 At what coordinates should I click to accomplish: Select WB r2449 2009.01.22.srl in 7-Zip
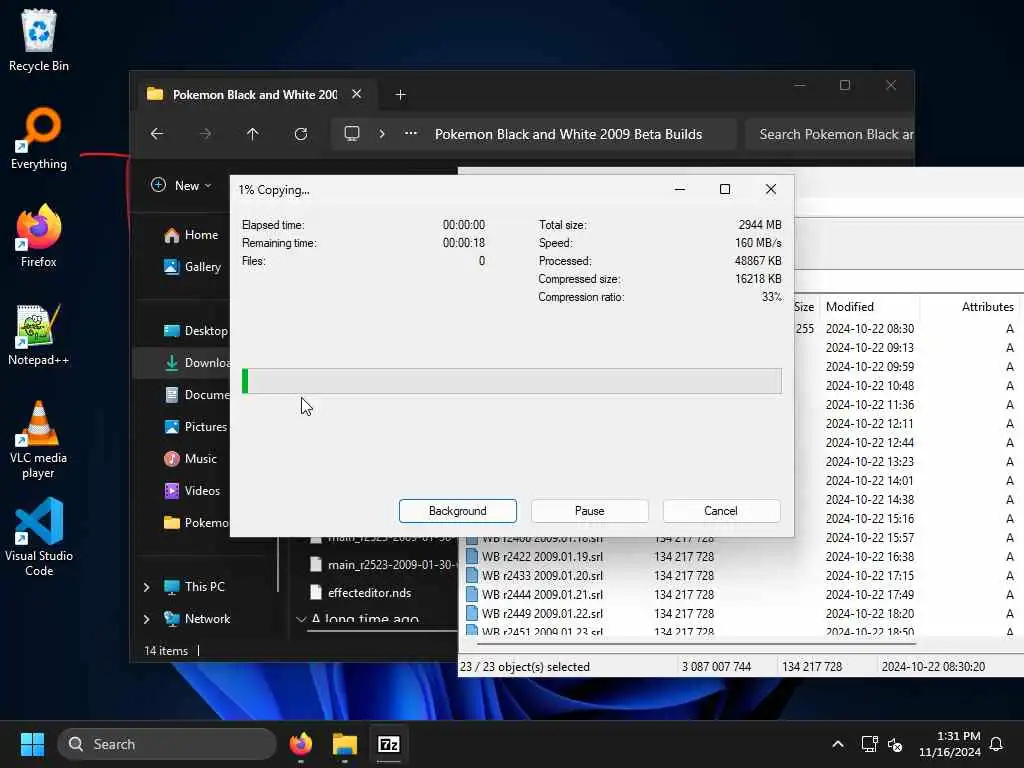[535, 613]
